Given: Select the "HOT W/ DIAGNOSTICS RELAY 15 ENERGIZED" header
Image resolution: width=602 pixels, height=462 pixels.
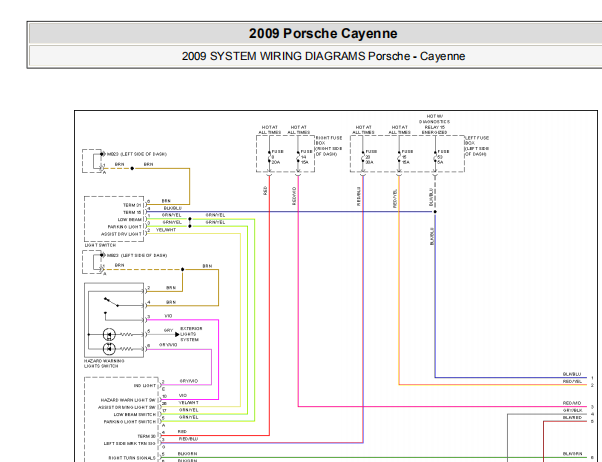Looking at the screenshot, I should [434, 124].
